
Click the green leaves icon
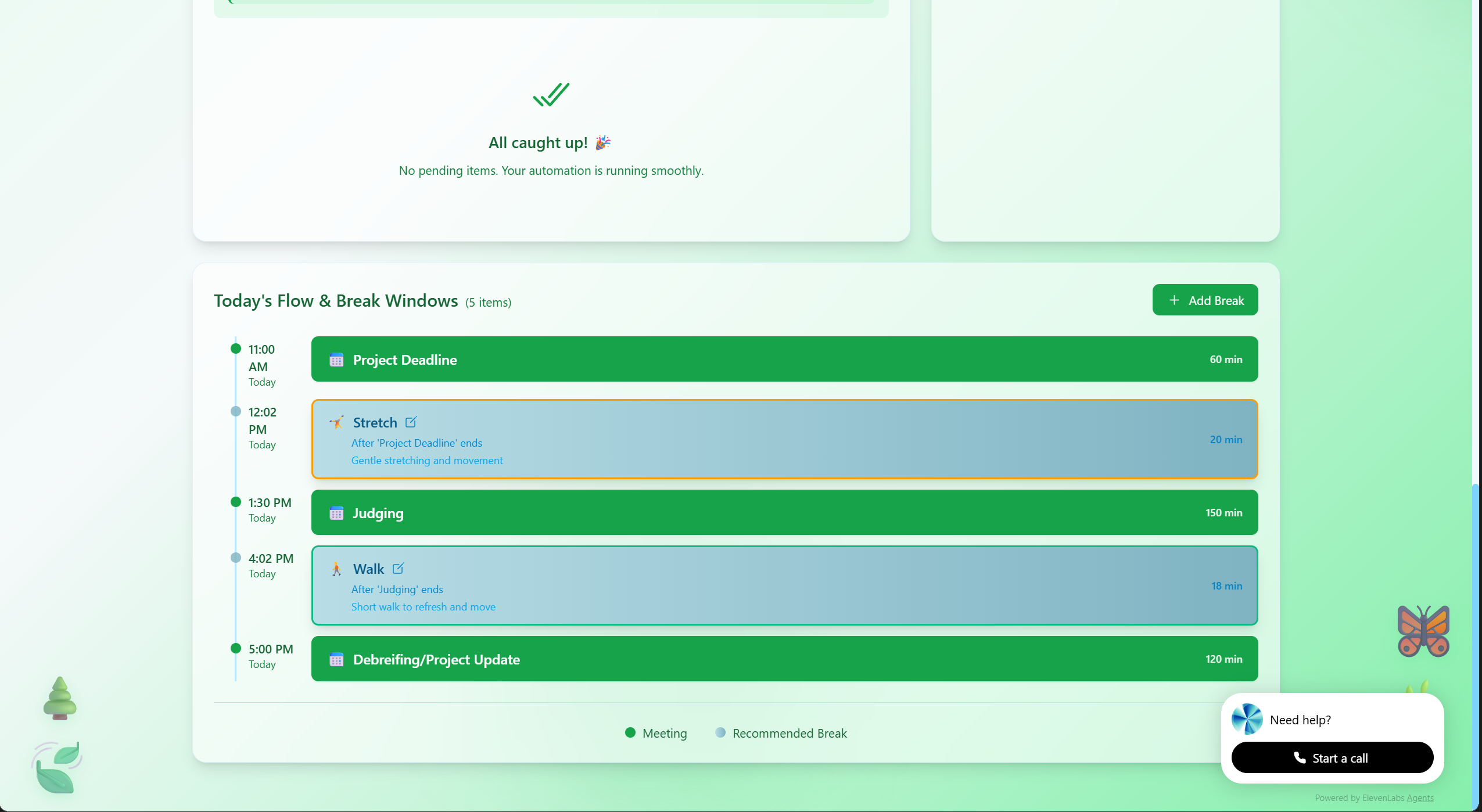click(57, 768)
